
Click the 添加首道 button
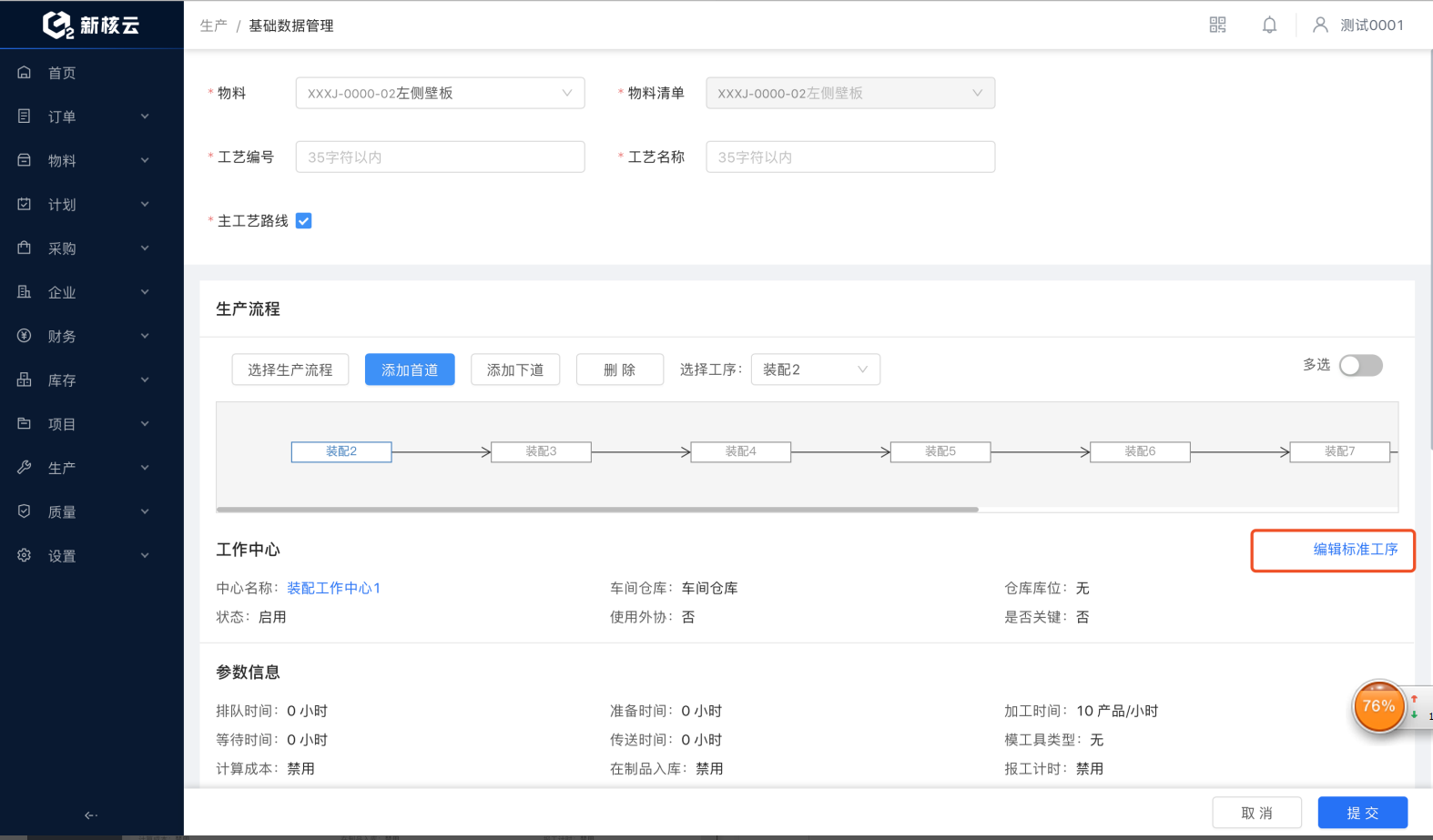pos(410,369)
